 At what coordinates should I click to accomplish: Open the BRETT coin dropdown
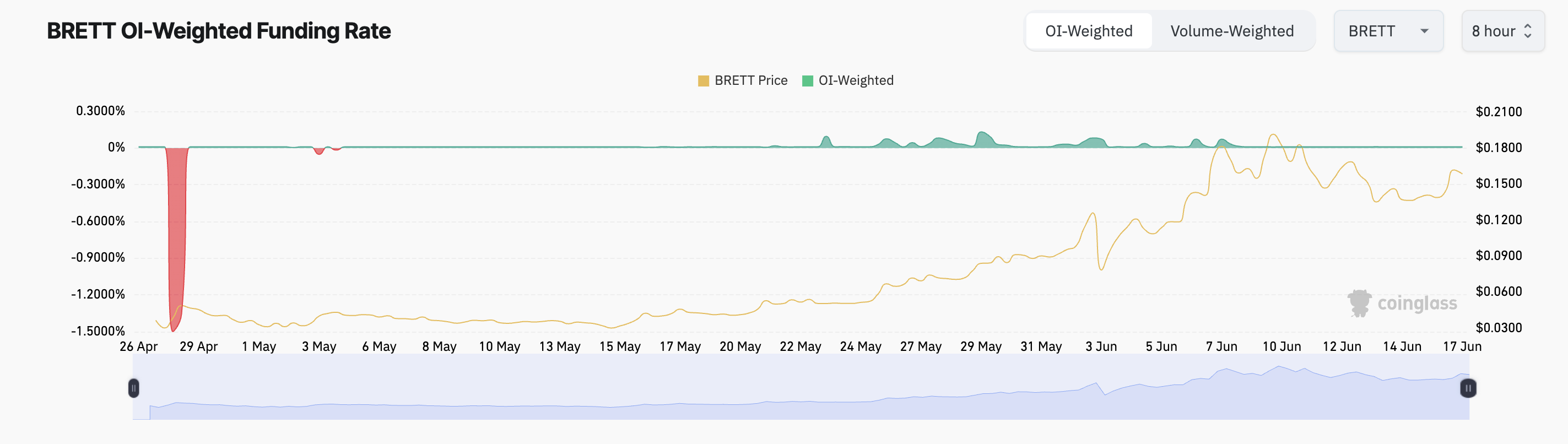click(1387, 31)
